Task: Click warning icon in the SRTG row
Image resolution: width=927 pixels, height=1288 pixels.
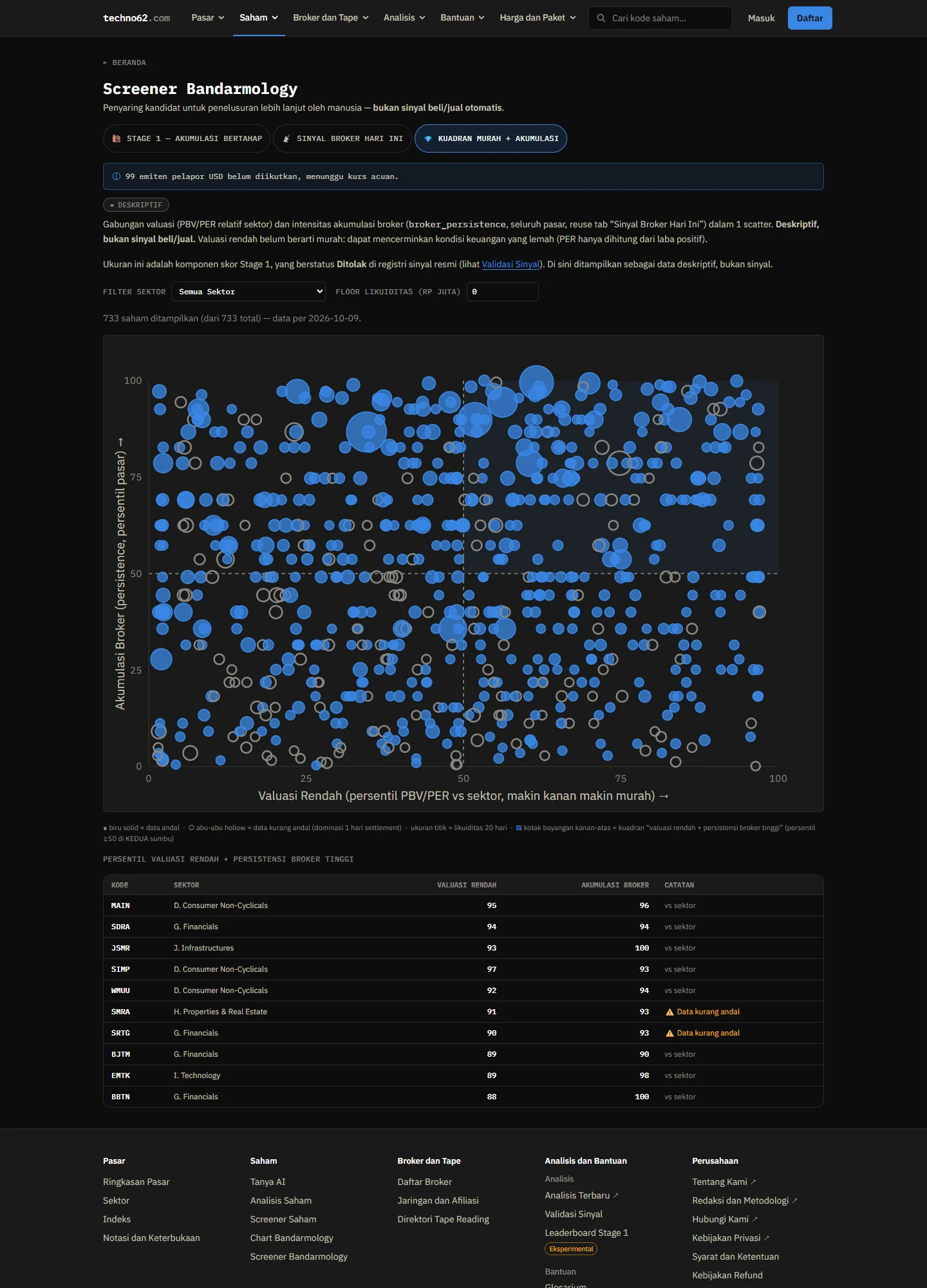Action: 669,1033
